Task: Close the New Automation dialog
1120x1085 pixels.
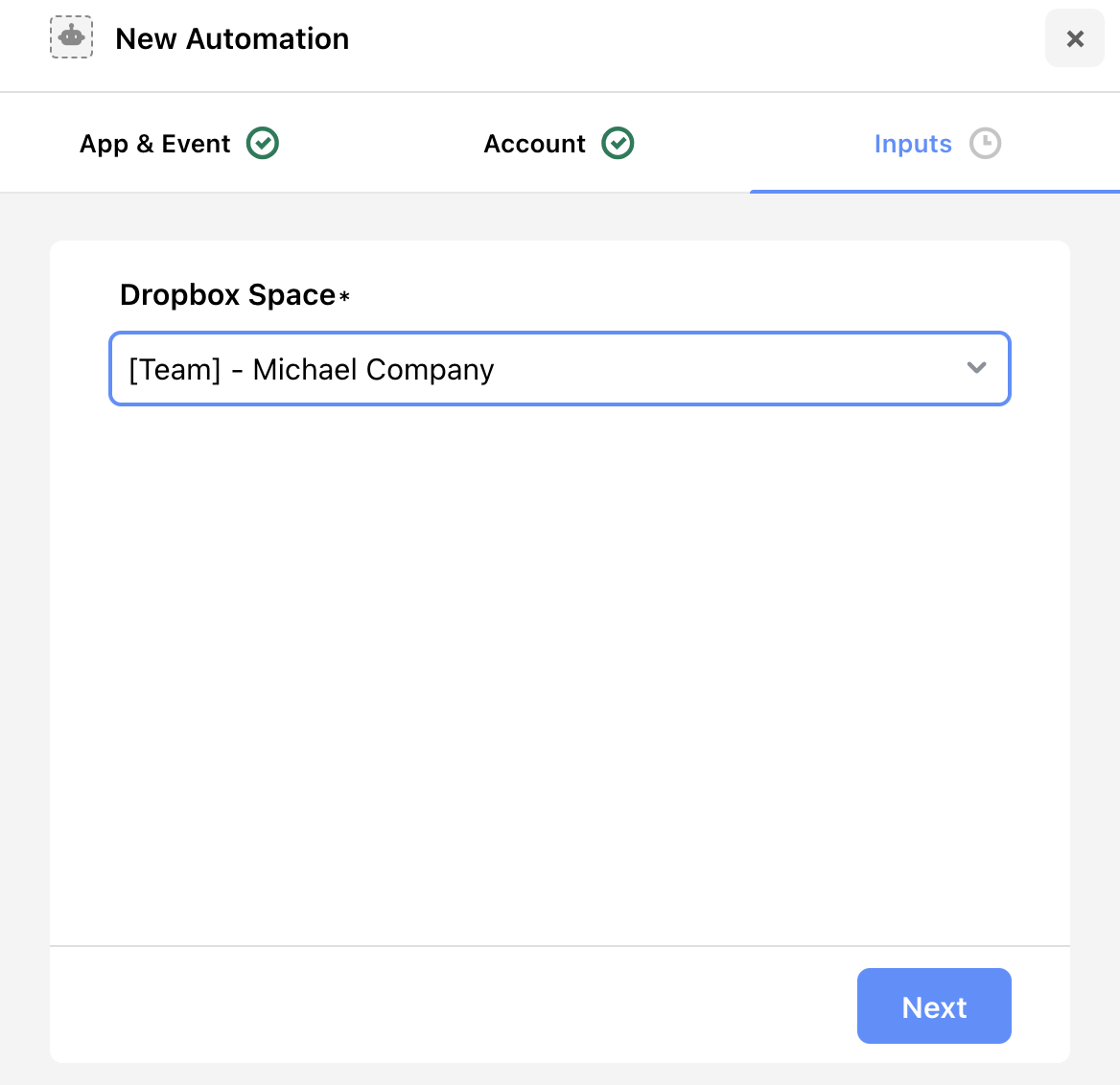Action: pyautogui.click(x=1074, y=37)
